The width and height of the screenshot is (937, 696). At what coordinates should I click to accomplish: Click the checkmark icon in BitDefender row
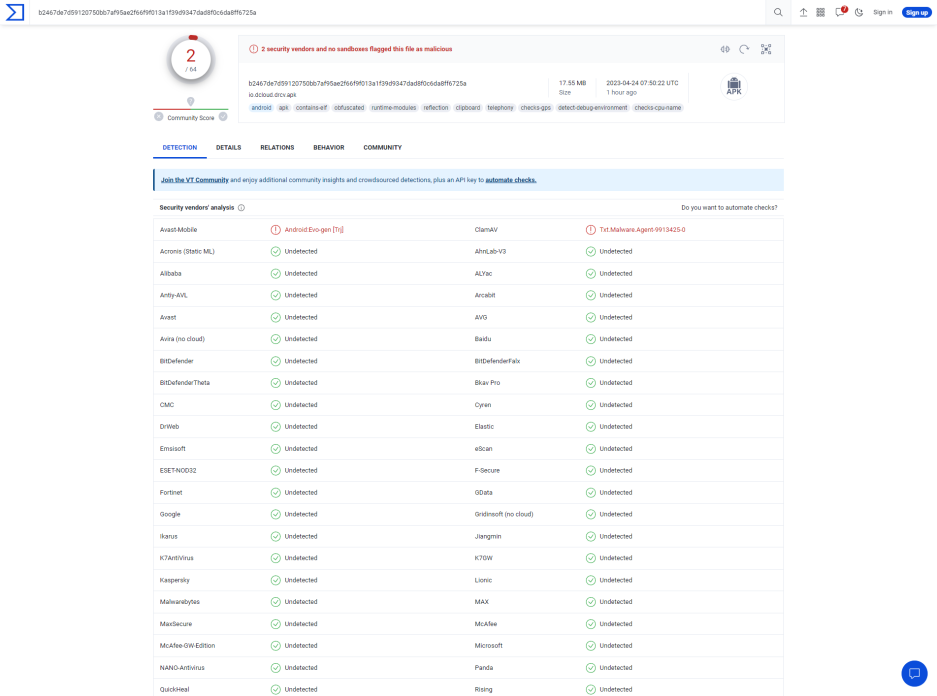click(275, 361)
